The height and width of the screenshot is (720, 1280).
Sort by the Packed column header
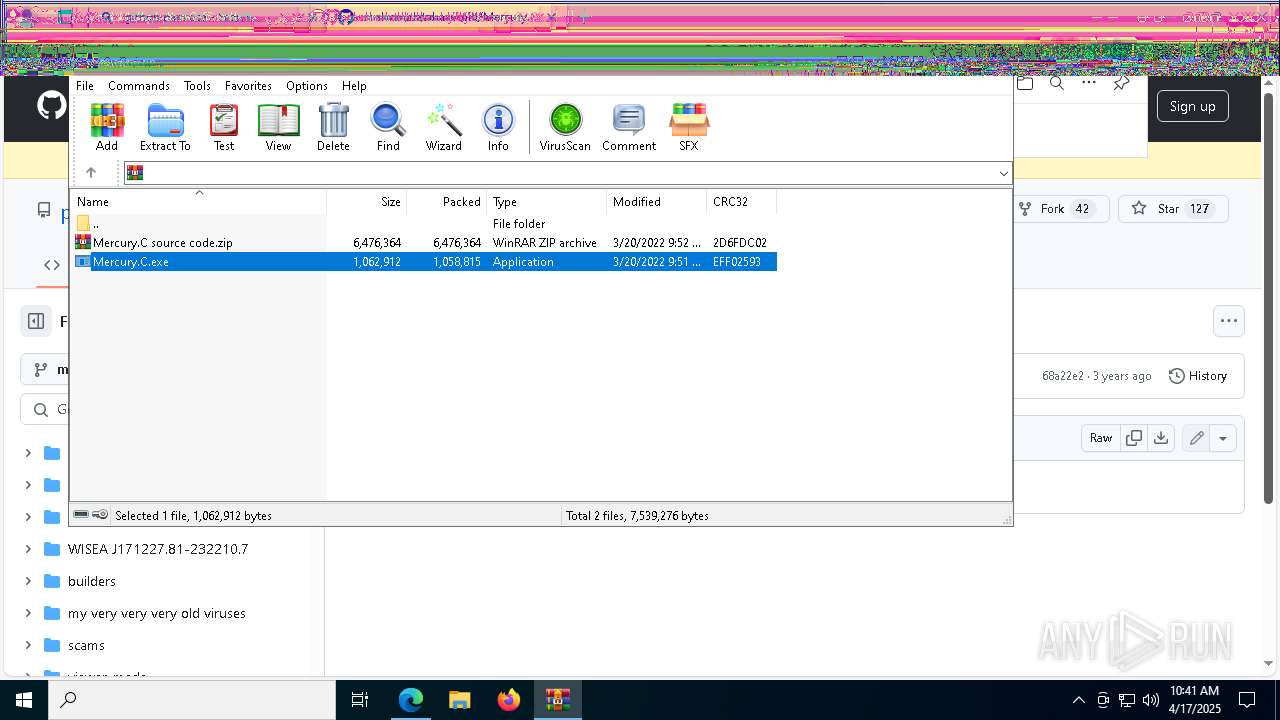tap(447, 202)
